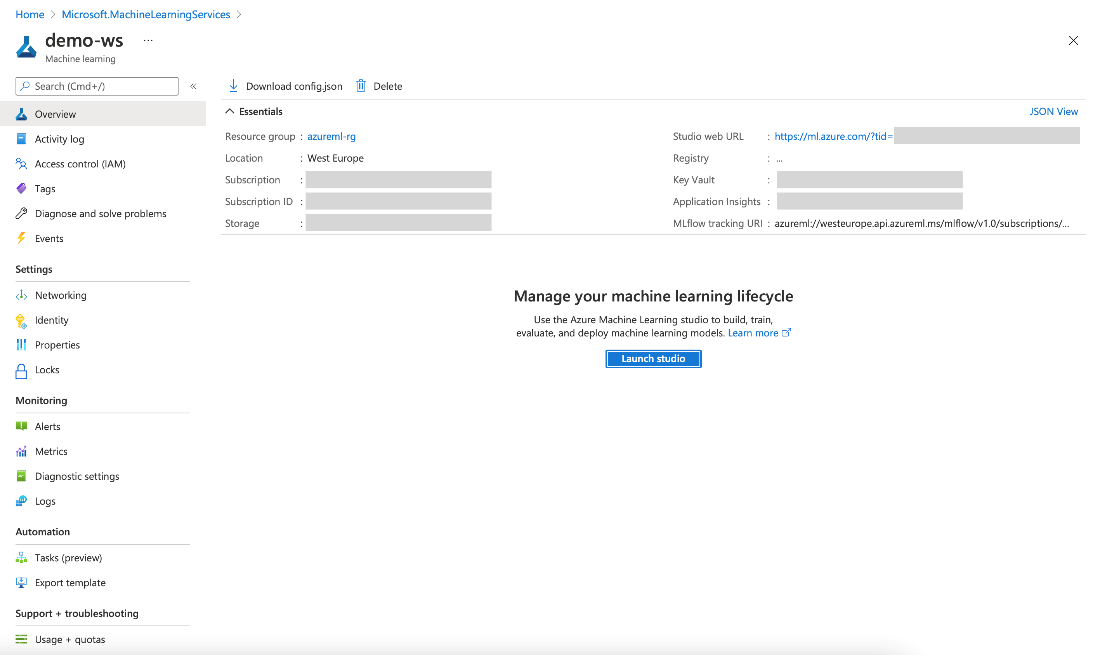
Task: Click the sidebar Search input field
Action: (x=97, y=86)
